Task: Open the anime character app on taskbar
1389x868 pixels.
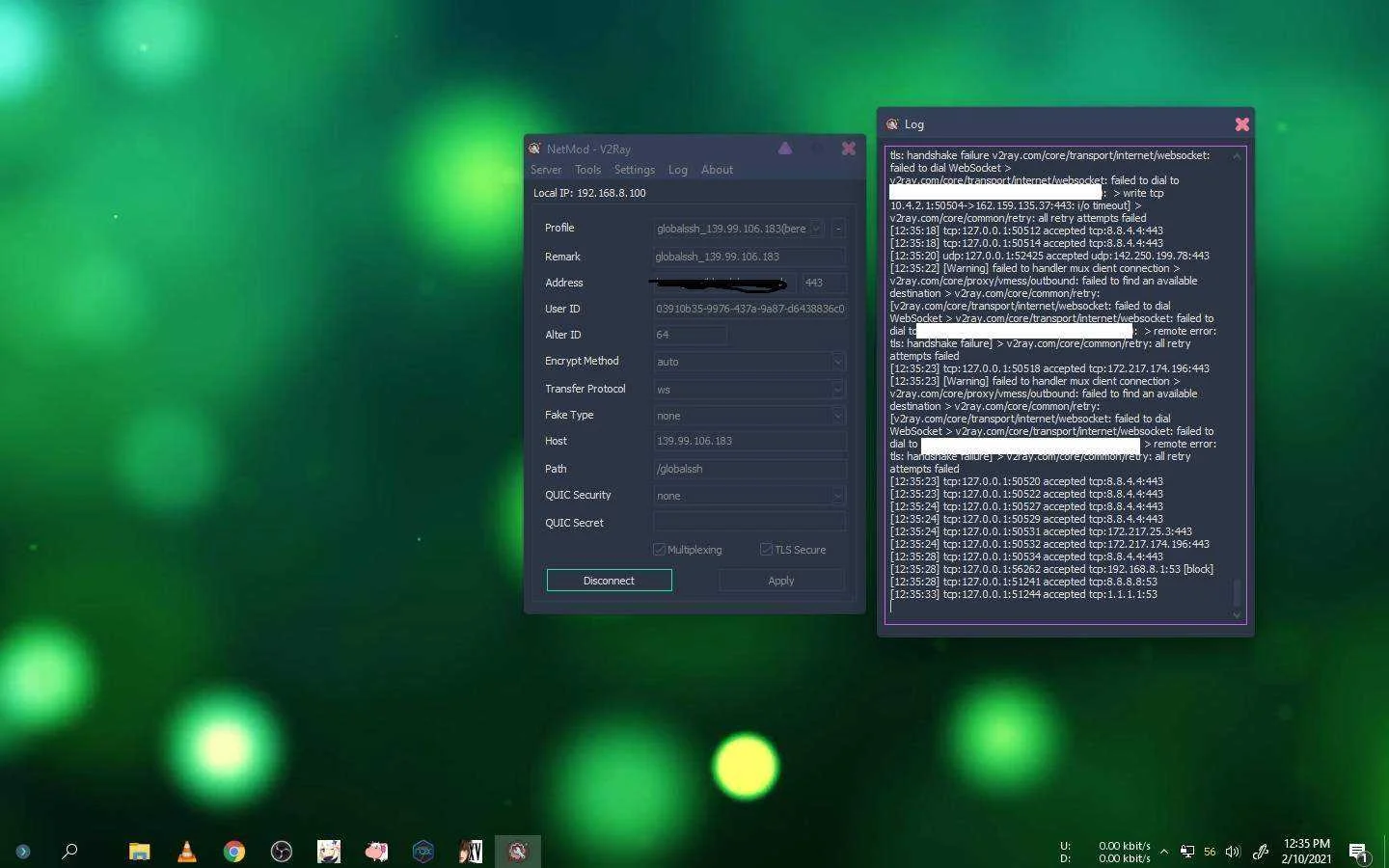Action: 329,852
